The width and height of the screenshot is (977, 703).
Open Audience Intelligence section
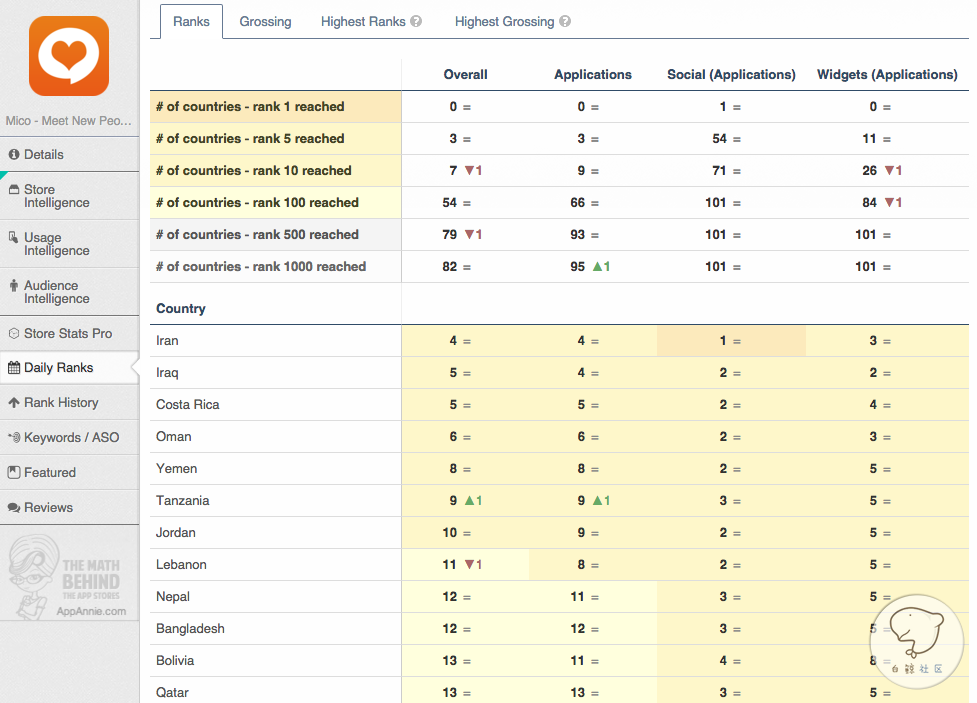click(x=56, y=292)
